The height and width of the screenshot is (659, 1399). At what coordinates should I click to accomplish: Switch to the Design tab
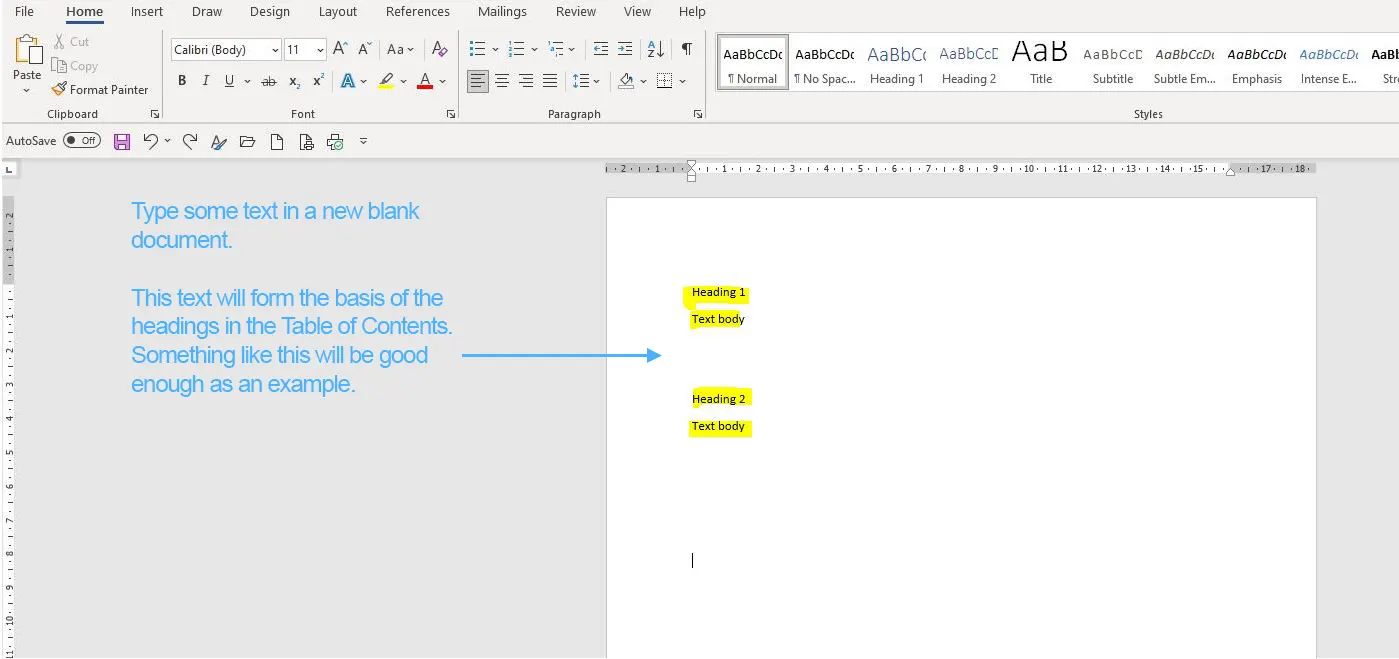pos(270,12)
